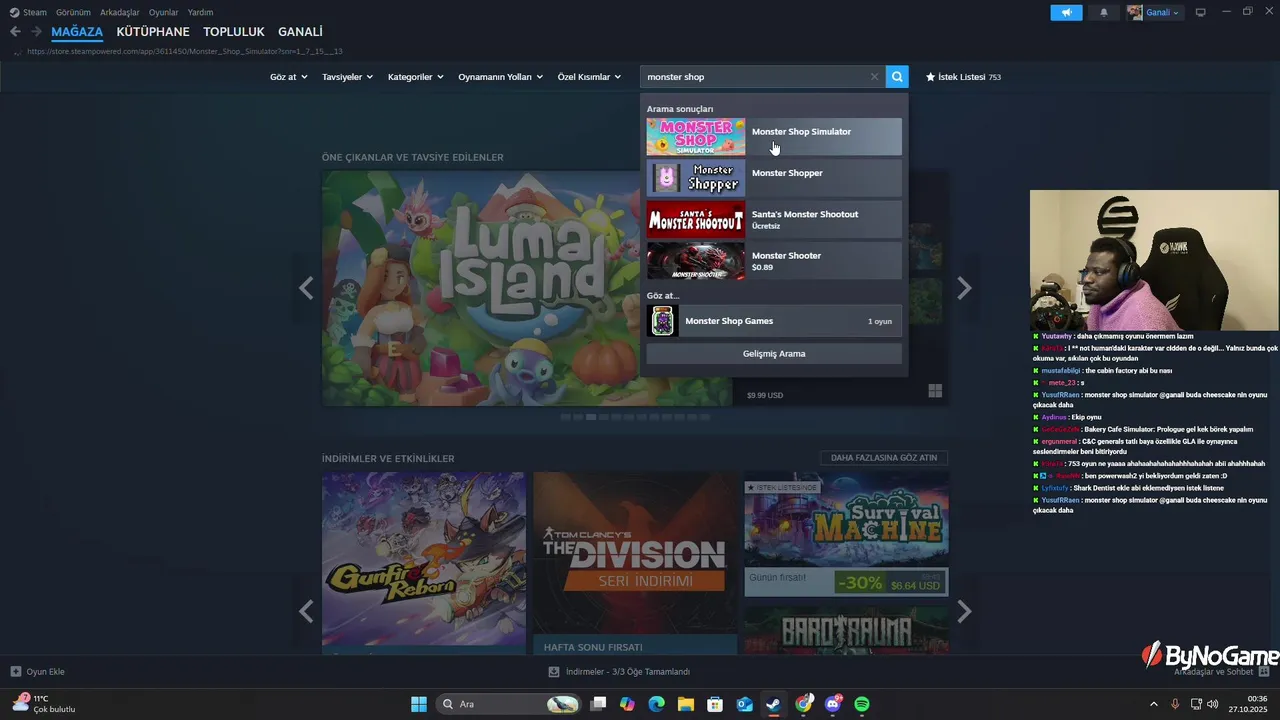This screenshot has height=720, width=1280.
Task: Open File Explorer from taskbar
Action: point(686,704)
